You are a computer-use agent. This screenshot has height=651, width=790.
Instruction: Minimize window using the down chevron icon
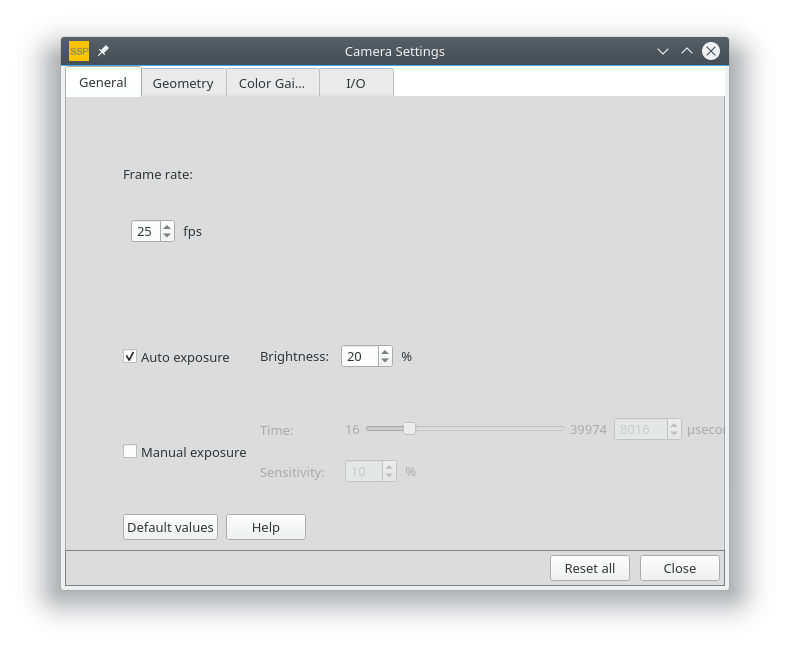662,51
